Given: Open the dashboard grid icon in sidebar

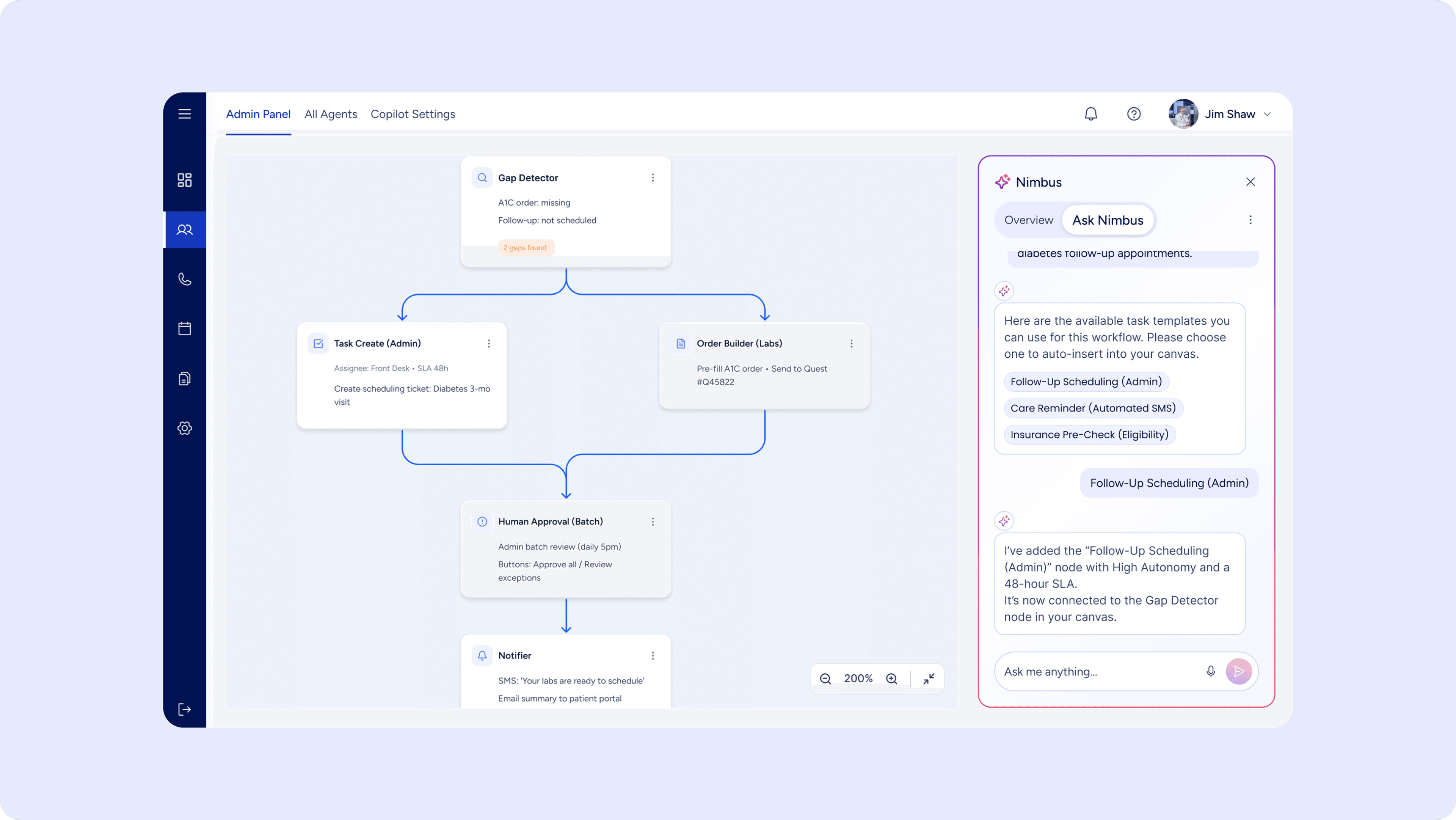Looking at the screenshot, I should click(x=184, y=180).
